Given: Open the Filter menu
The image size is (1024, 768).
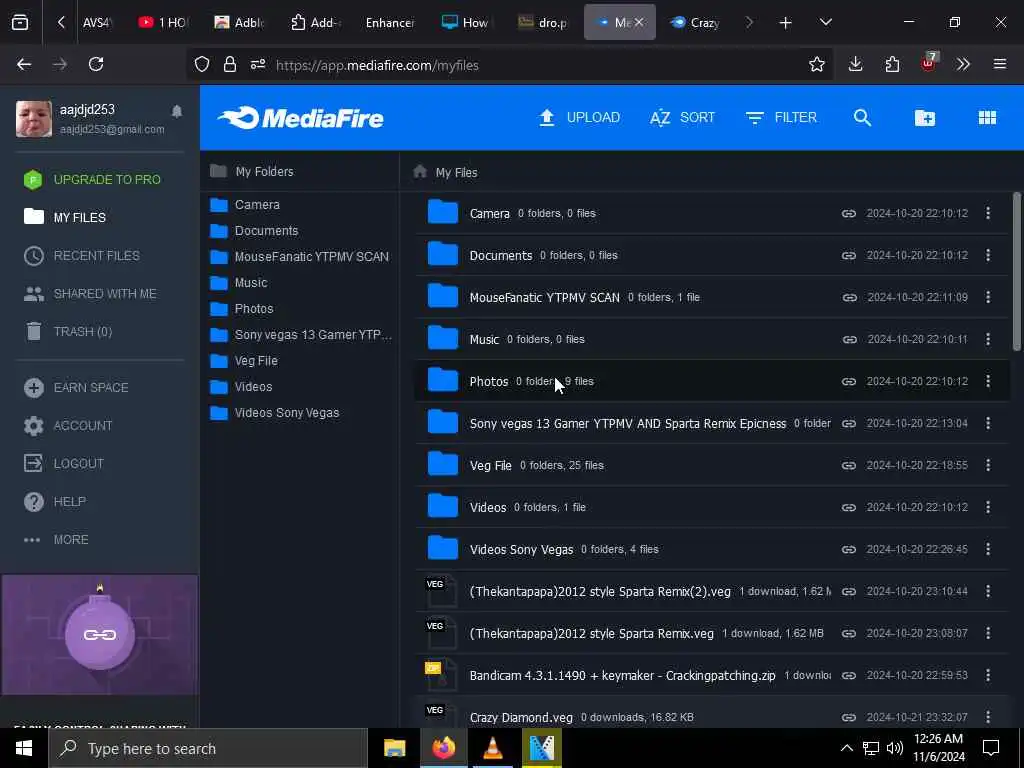Looking at the screenshot, I should (x=781, y=118).
